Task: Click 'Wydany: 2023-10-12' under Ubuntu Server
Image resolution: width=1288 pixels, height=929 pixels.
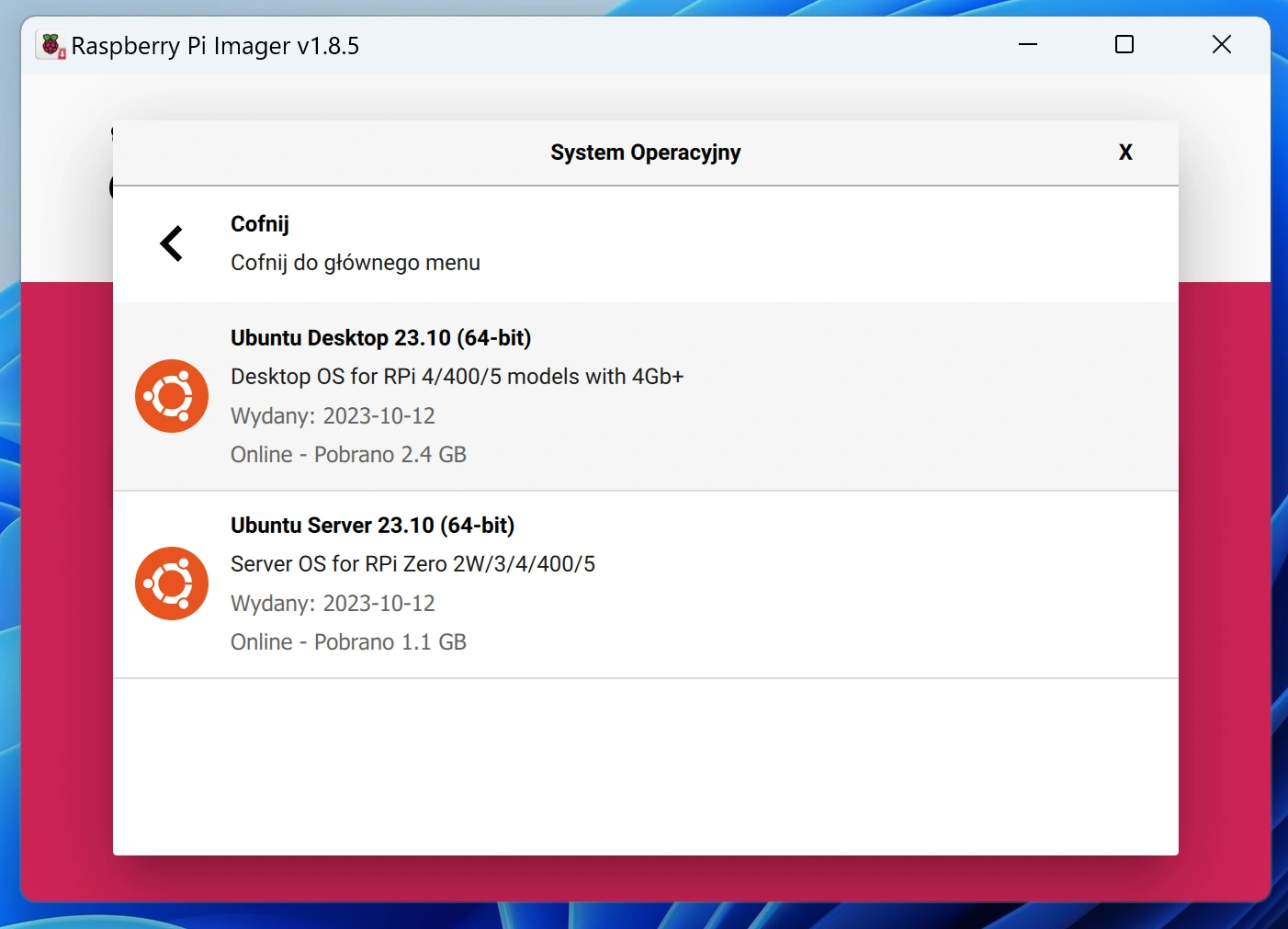Action: coord(333,604)
